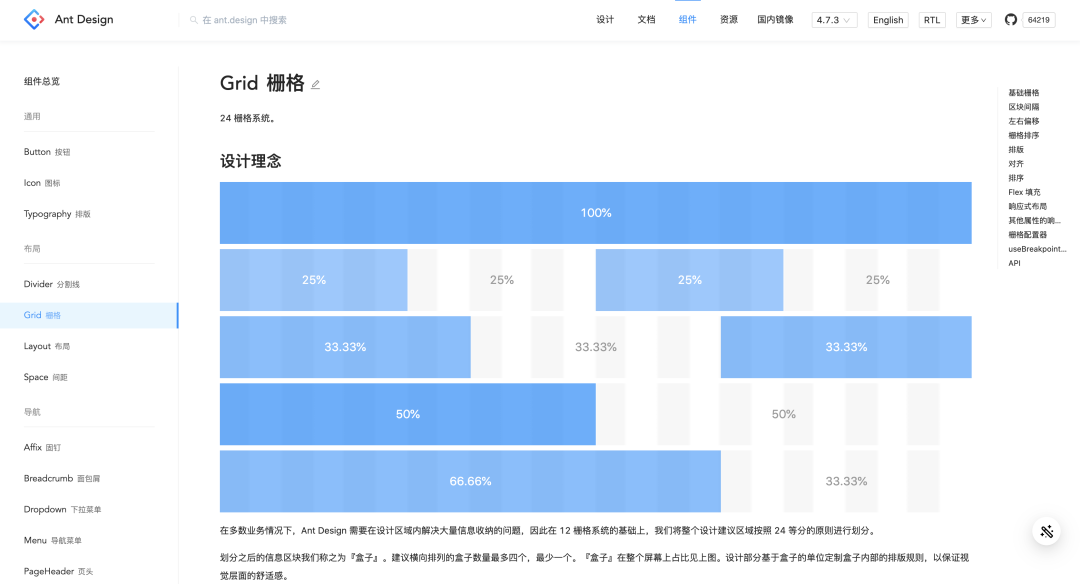The width and height of the screenshot is (1080, 584).
Task: Select Button 按钮 in the sidebar
Action: tap(47, 152)
